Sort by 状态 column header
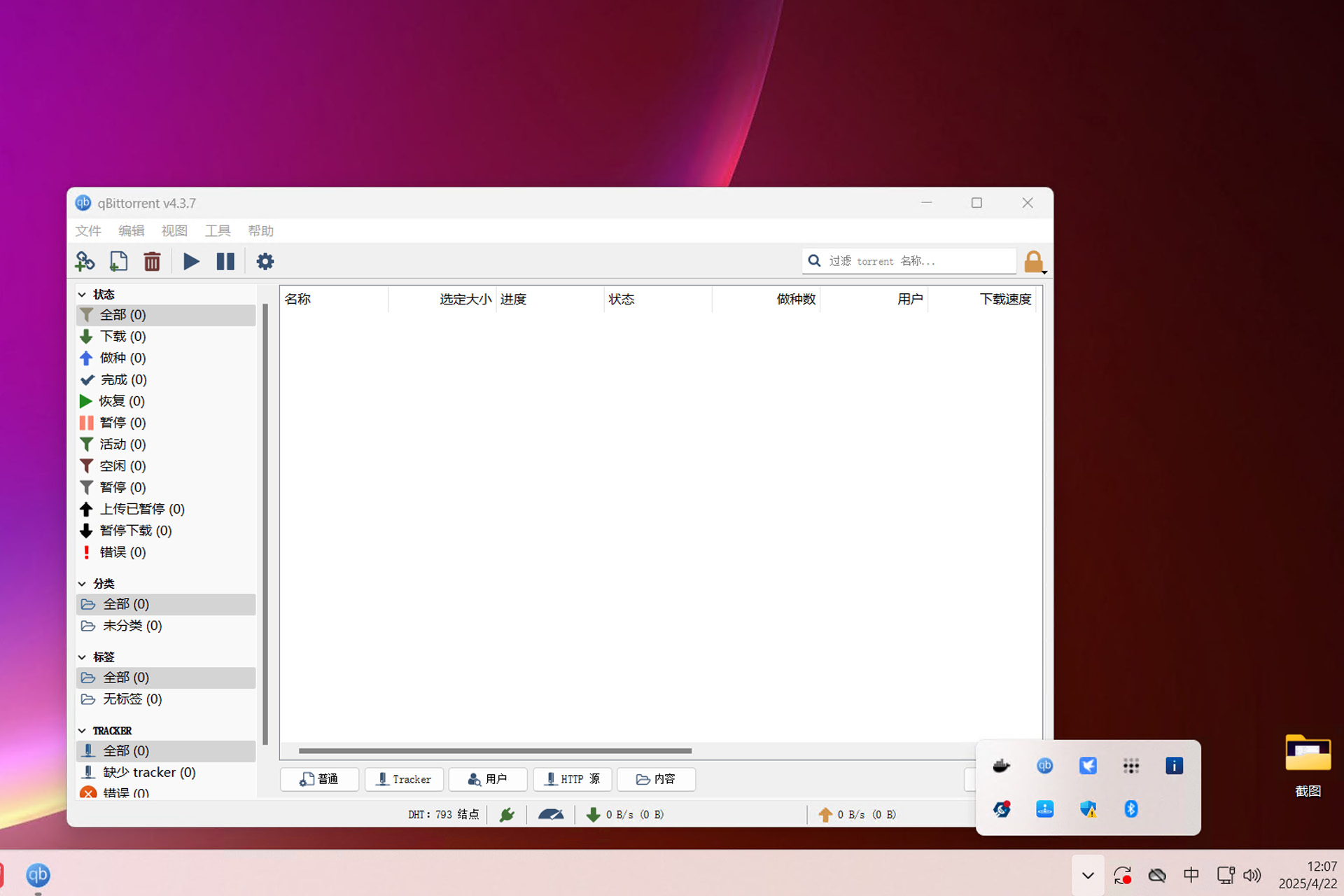 tap(658, 300)
